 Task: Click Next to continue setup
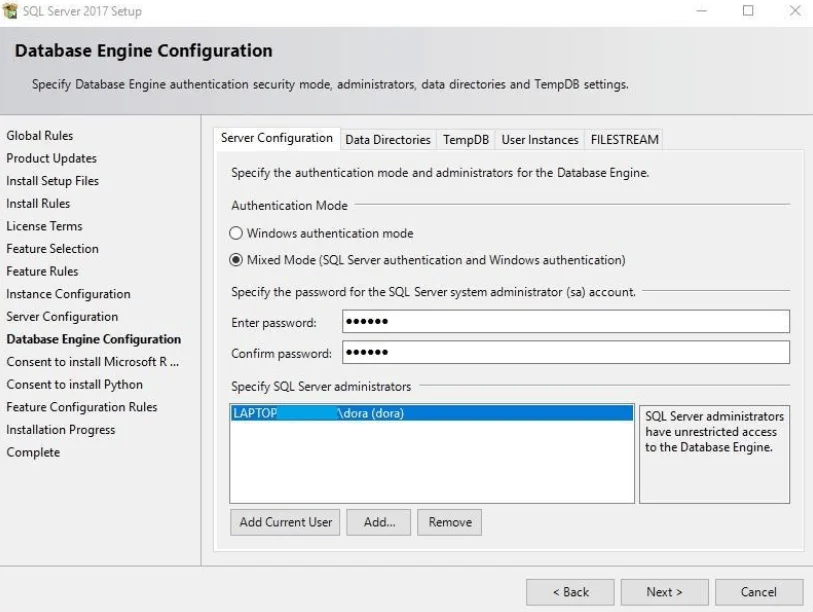click(664, 592)
